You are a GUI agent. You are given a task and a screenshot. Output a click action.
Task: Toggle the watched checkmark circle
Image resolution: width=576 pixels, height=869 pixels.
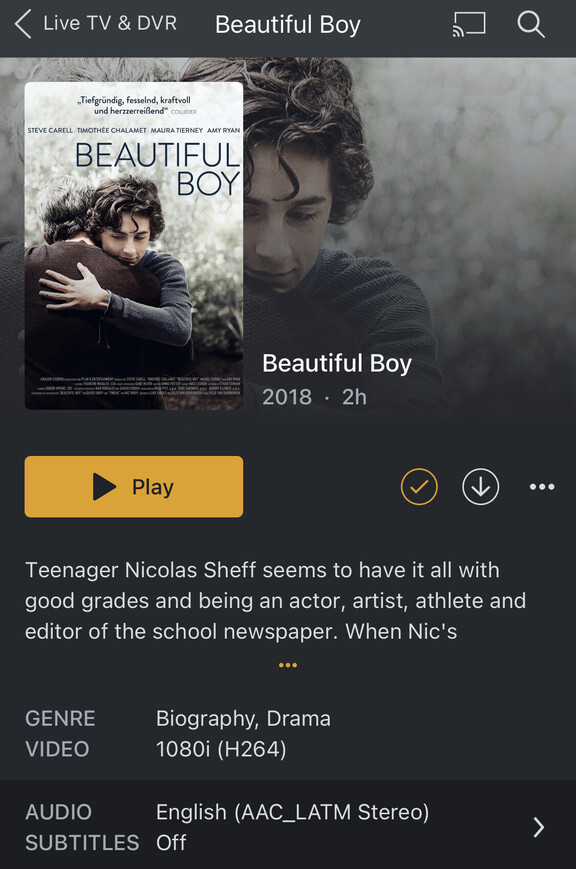(x=419, y=487)
